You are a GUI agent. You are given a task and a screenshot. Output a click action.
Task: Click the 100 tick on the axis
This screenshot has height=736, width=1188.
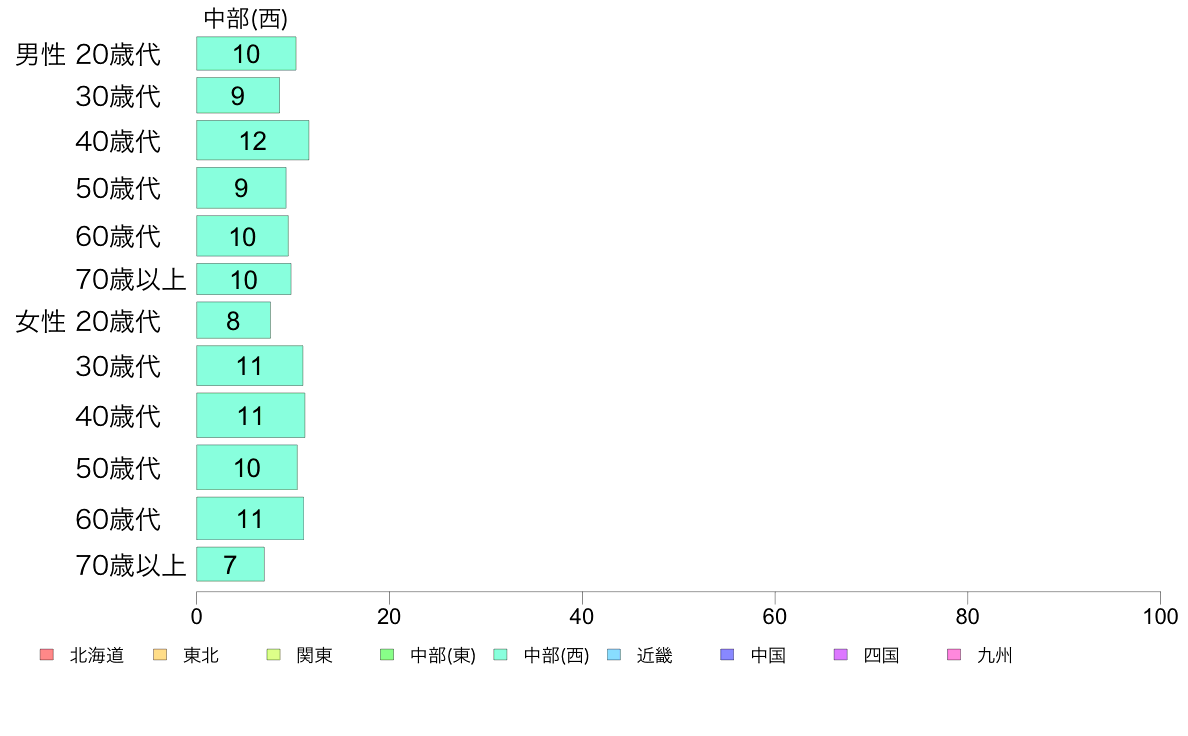pos(1160,616)
